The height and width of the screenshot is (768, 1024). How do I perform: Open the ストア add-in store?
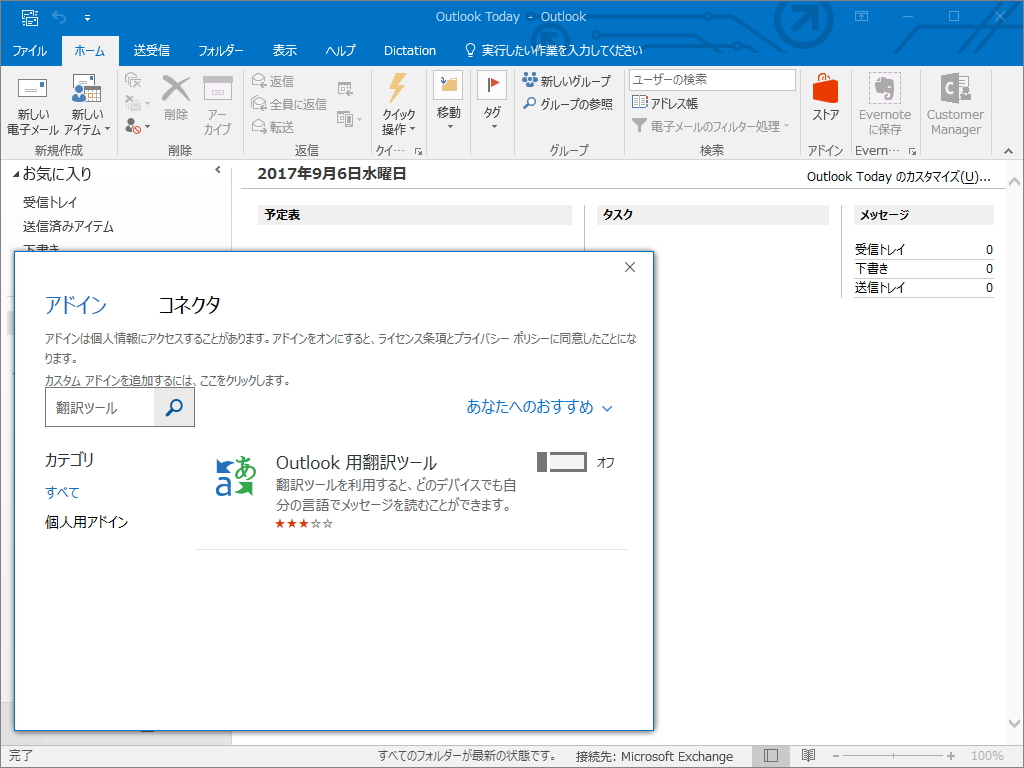coord(824,100)
